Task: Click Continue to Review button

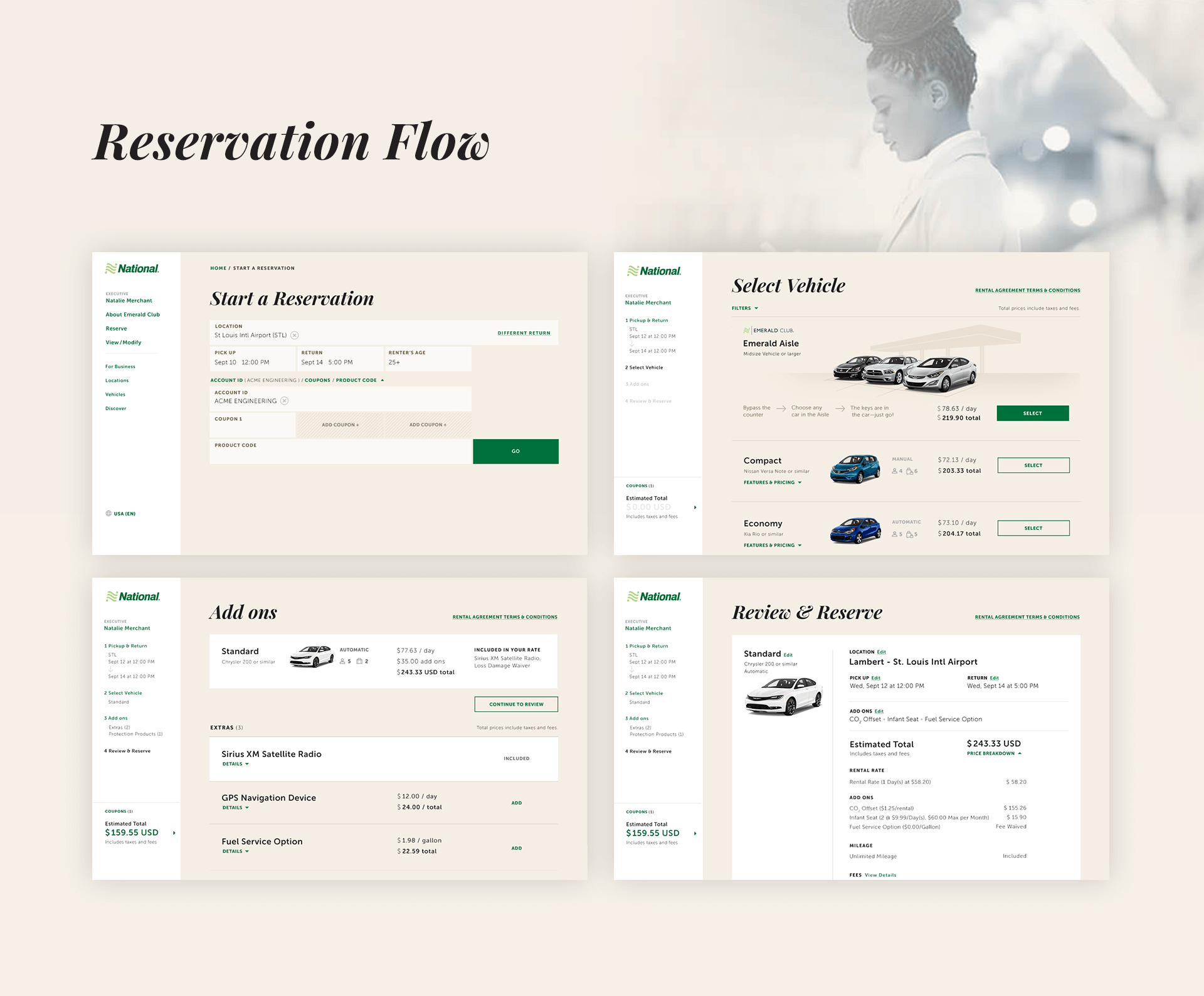Action: pos(516,704)
